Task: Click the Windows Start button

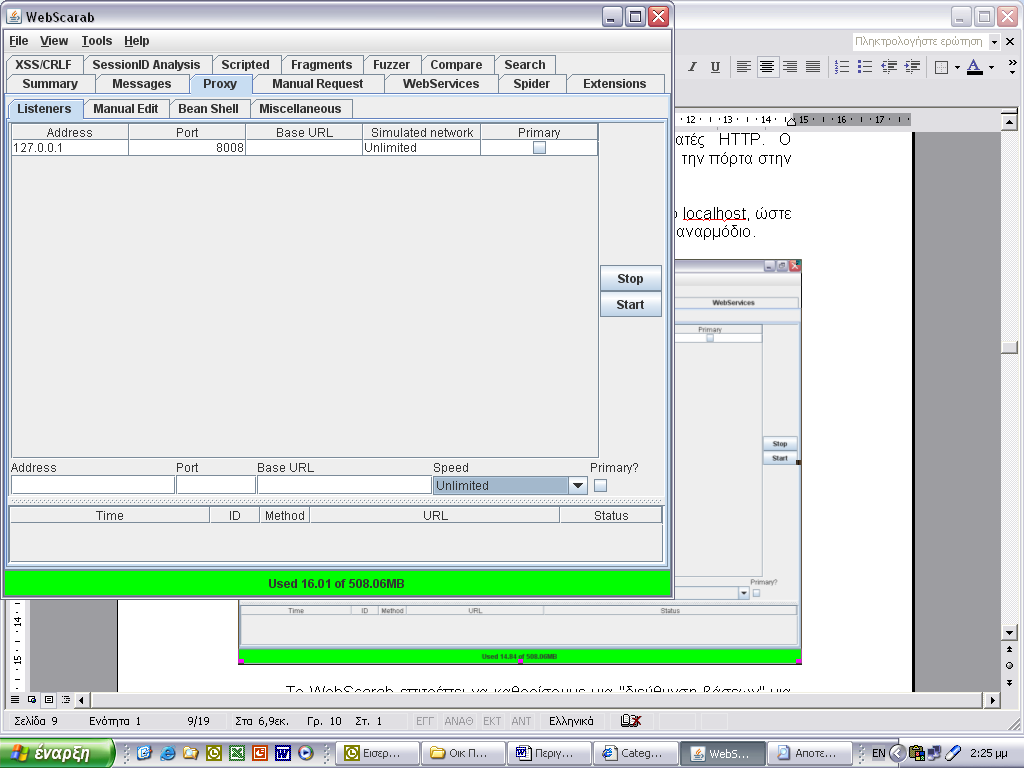Action: pyautogui.click(x=57, y=753)
